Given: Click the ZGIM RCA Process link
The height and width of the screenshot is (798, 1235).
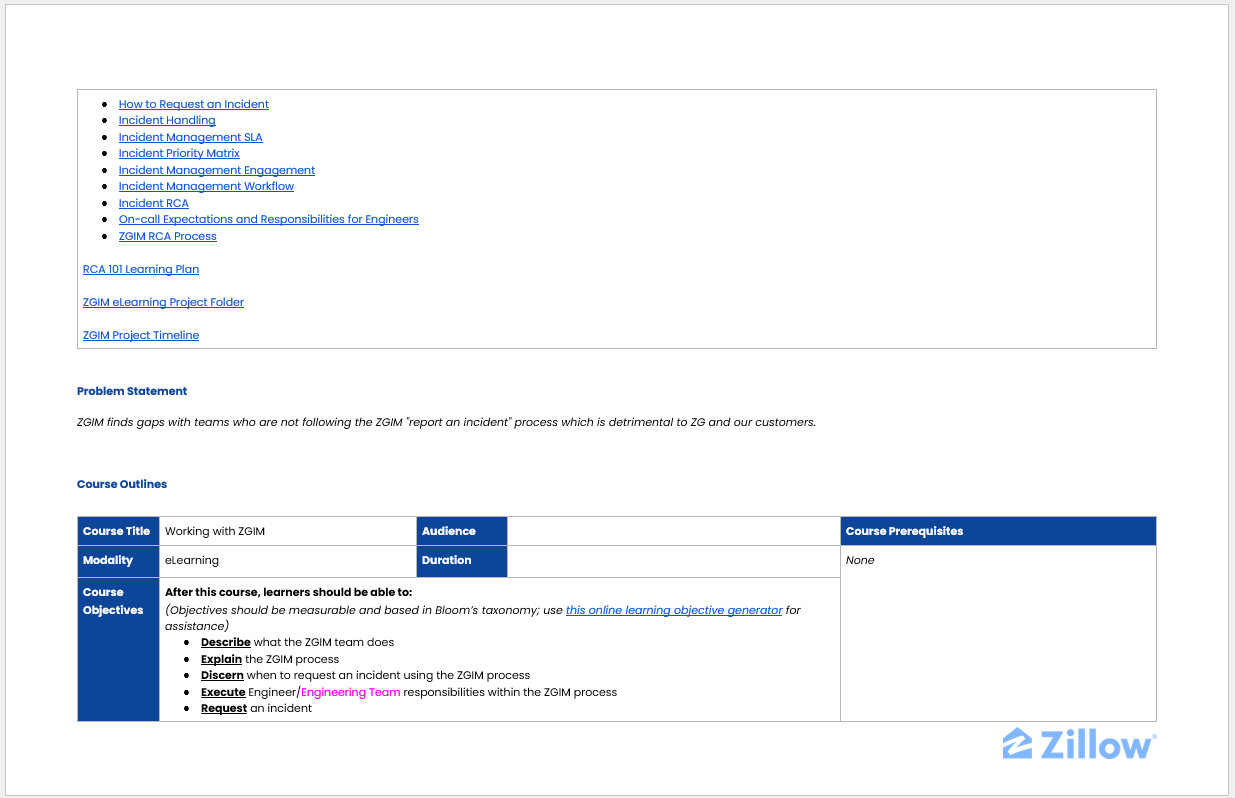Looking at the screenshot, I should point(167,236).
